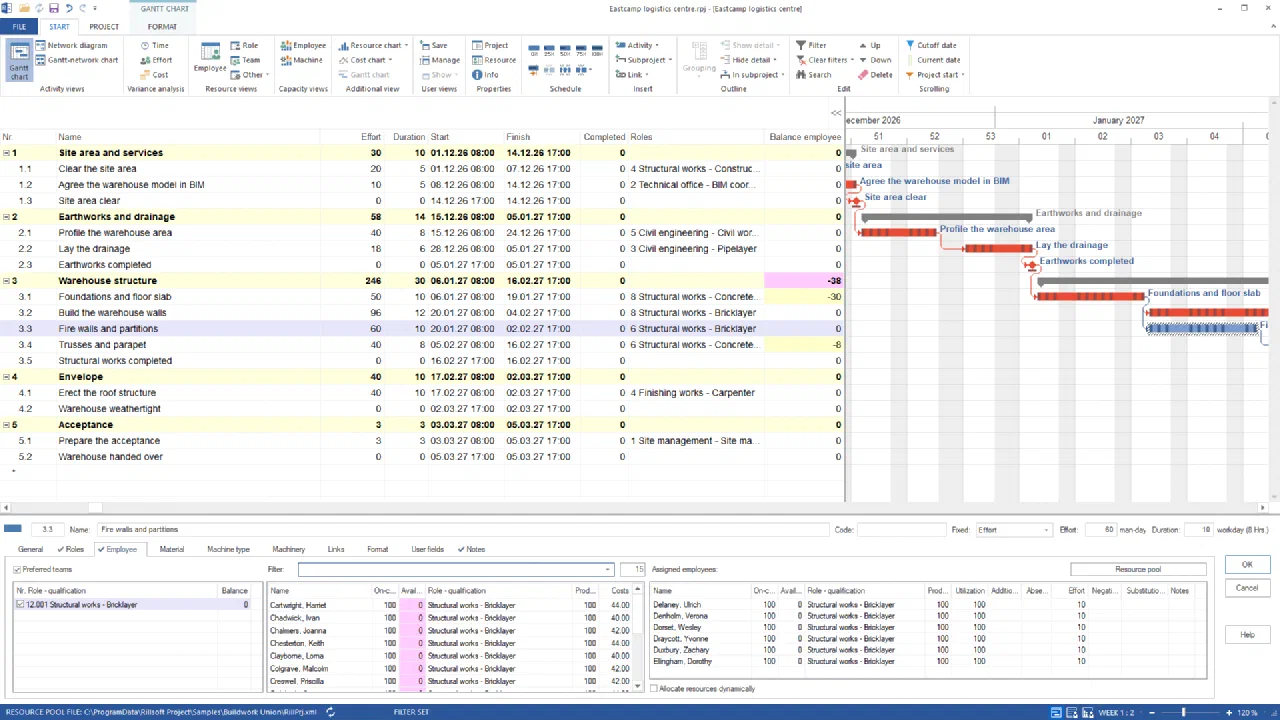This screenshot has width=1280, height=720.
Task: Open the Network diagram view
Action: (71, 45)
